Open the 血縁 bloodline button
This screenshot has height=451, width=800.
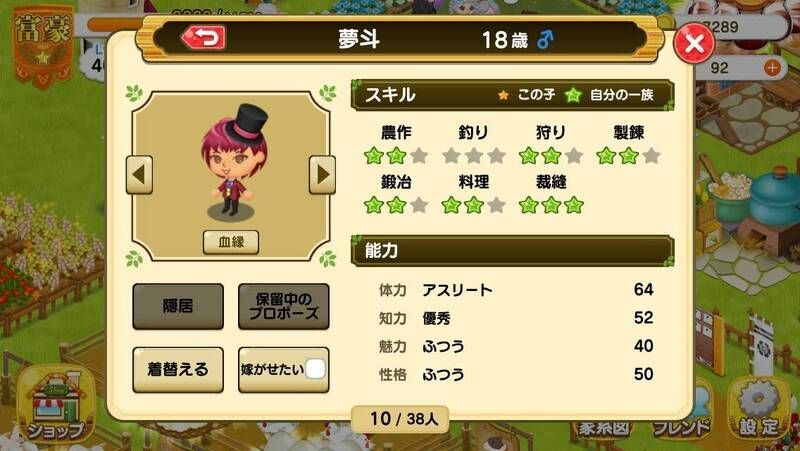coord(231,242)
